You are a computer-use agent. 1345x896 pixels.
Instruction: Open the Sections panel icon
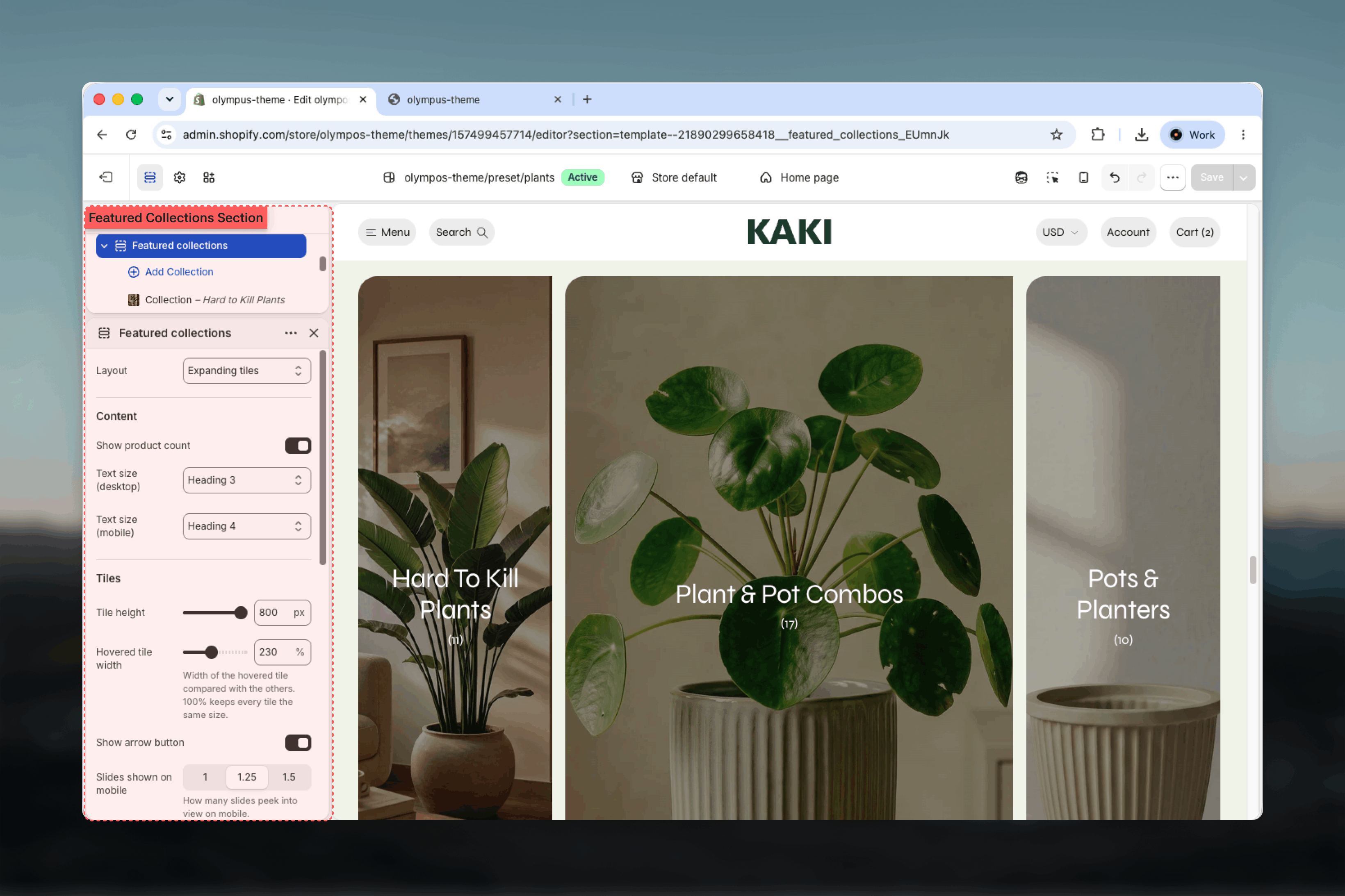coord(150,177)
